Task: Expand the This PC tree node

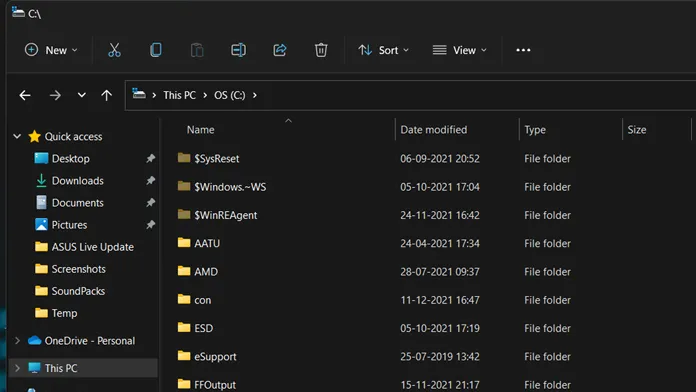Action: tap(17, 368)
